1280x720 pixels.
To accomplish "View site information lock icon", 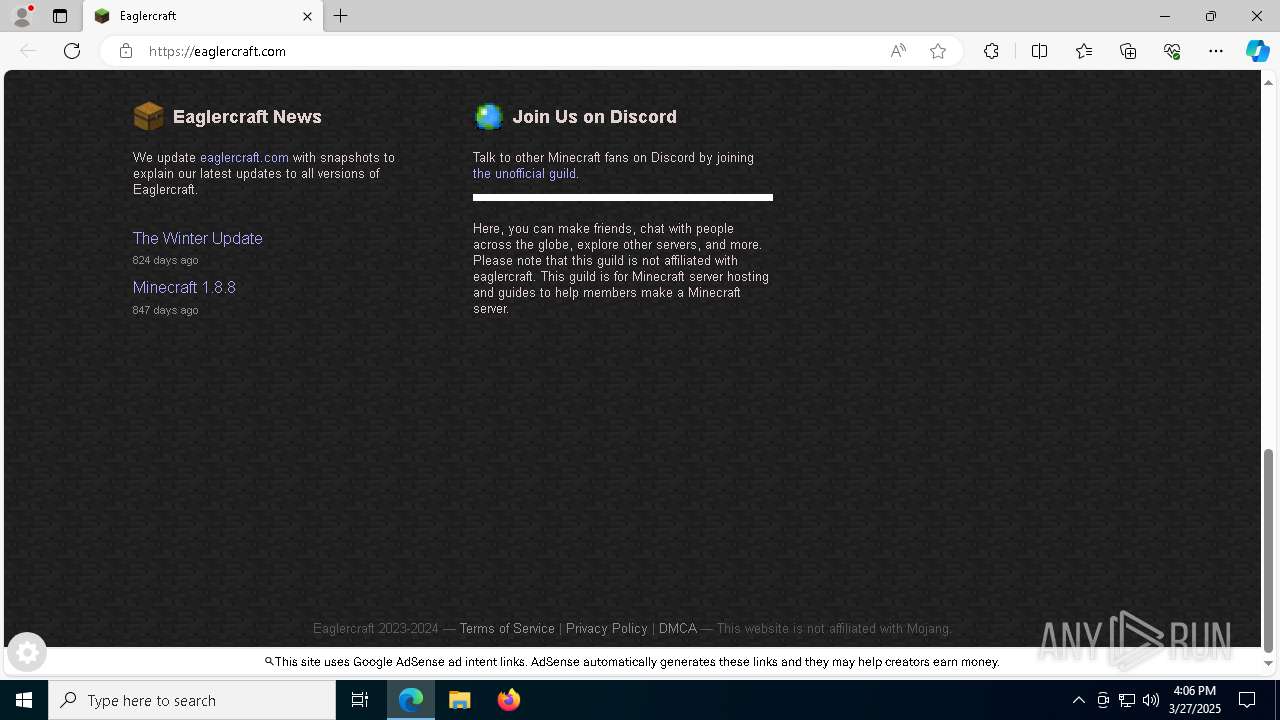I will tap(125, 51).
